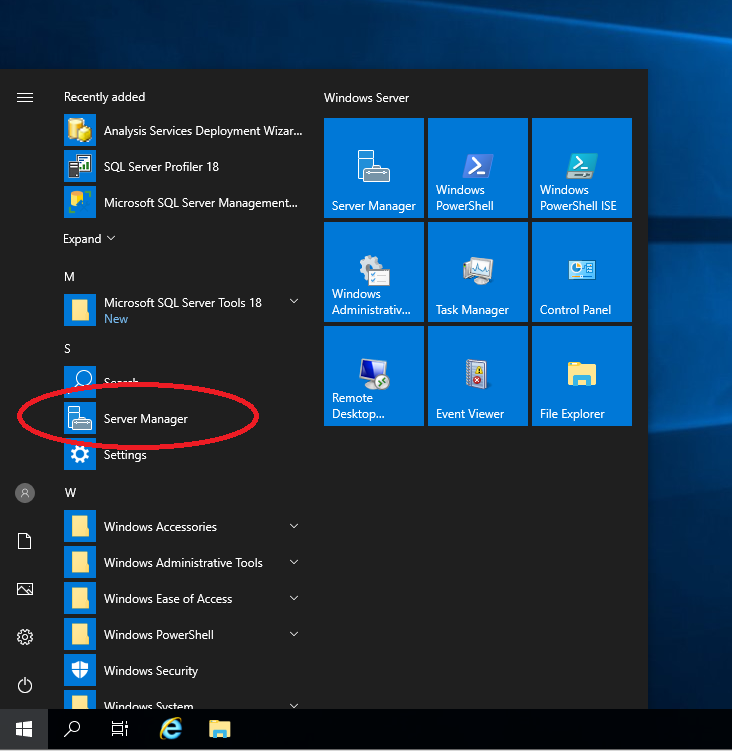This screenshot has height=751, width=732.
Task: Launch the Windows PowerShell tile
Action: (478, 168)
